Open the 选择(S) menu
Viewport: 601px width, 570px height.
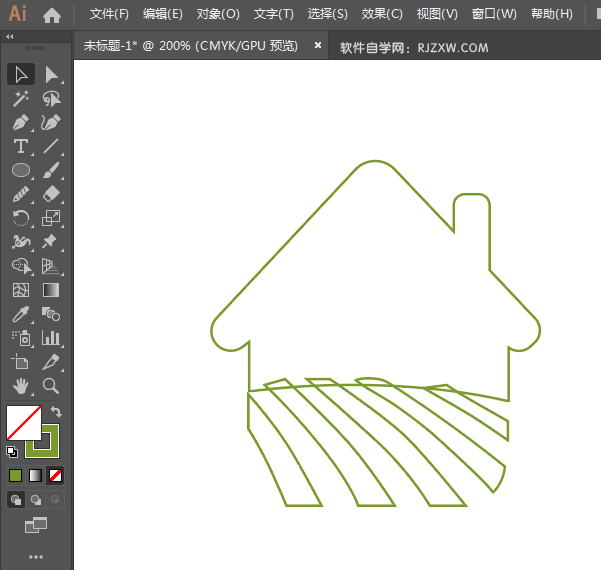(328, 14)
